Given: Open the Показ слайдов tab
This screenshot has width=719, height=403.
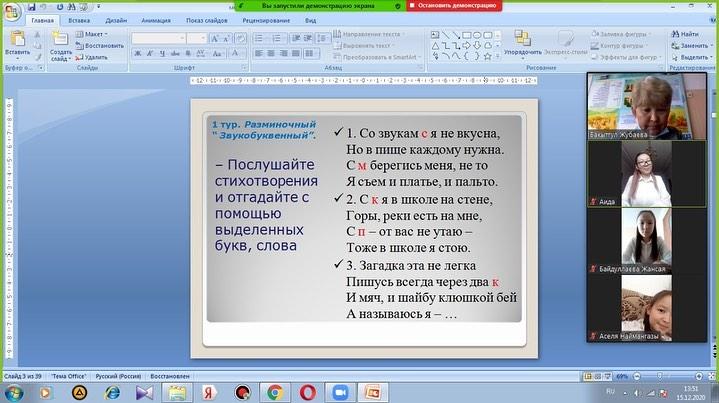Looking at the screenshot, I should 206,20.
